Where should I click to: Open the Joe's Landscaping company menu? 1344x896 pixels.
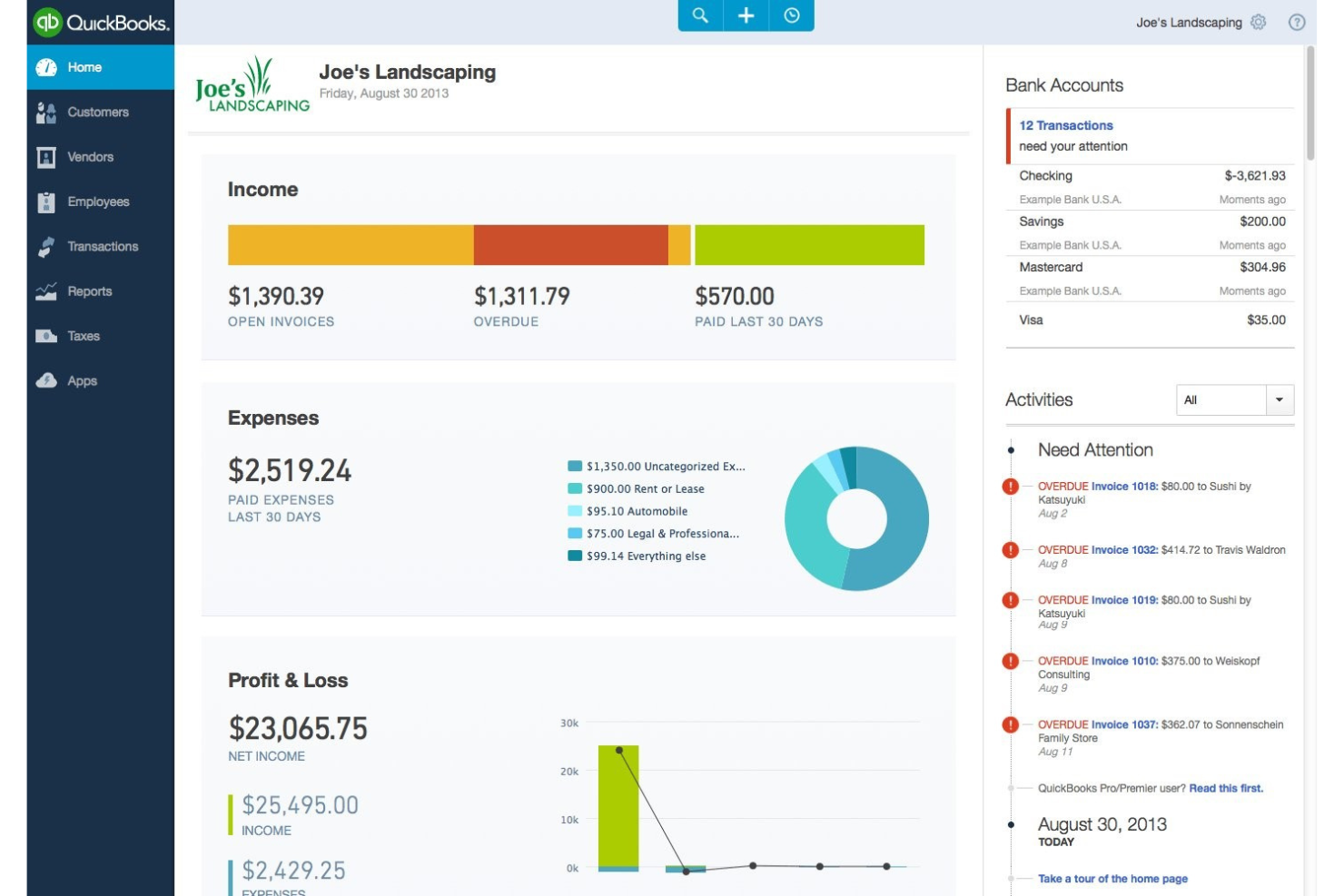[1188, 22]
